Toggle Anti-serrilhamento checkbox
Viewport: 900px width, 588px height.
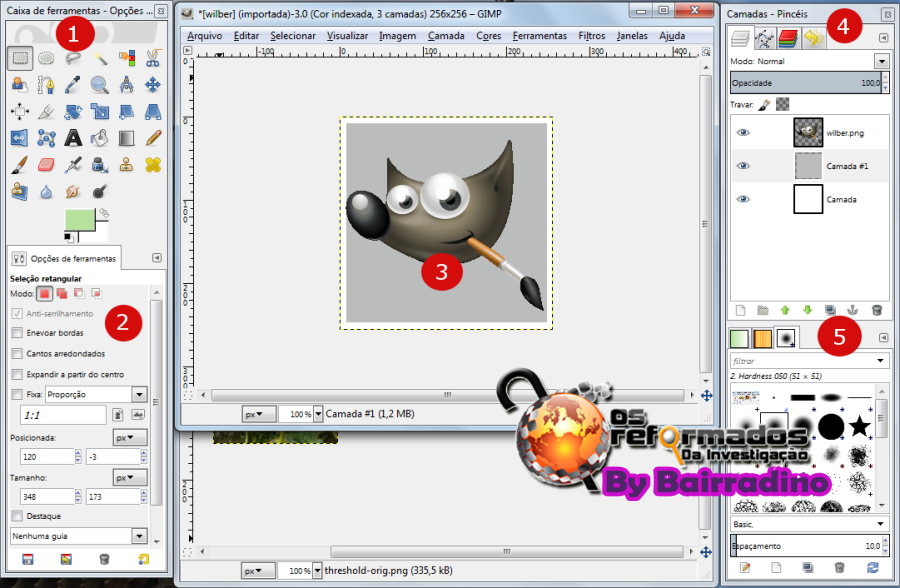pos(17,314)
